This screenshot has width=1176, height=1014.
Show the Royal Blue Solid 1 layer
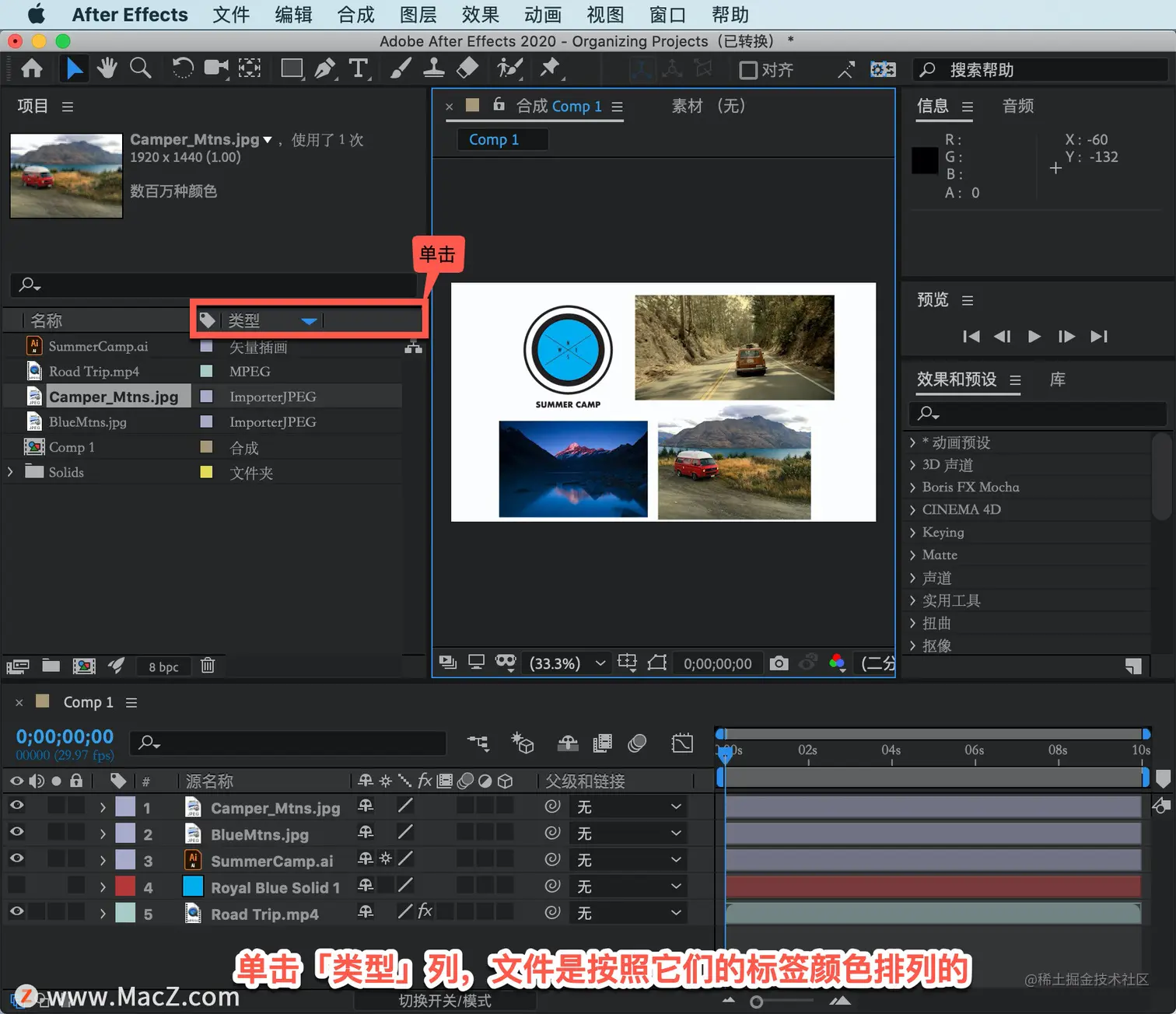[x=16, y=885]
